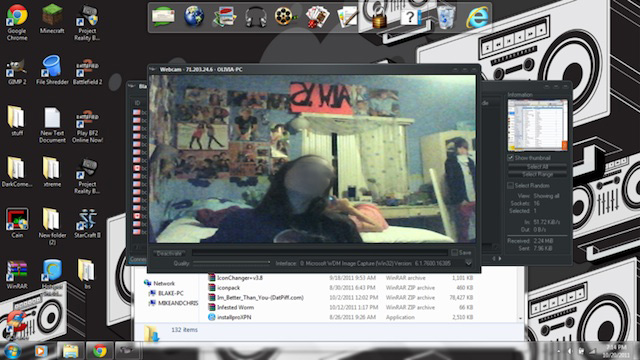Open the Google Chrome desktop shortcut
This screenshot has width=640, height=360.
pos(17,22)
